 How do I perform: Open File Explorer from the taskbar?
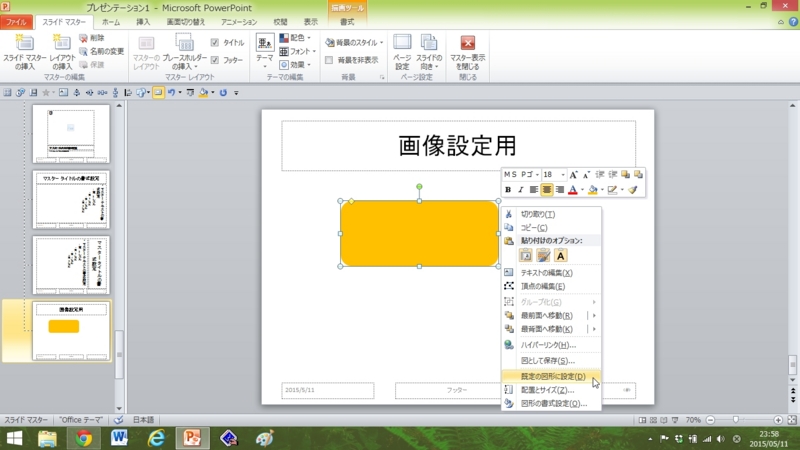click(47, 438)
